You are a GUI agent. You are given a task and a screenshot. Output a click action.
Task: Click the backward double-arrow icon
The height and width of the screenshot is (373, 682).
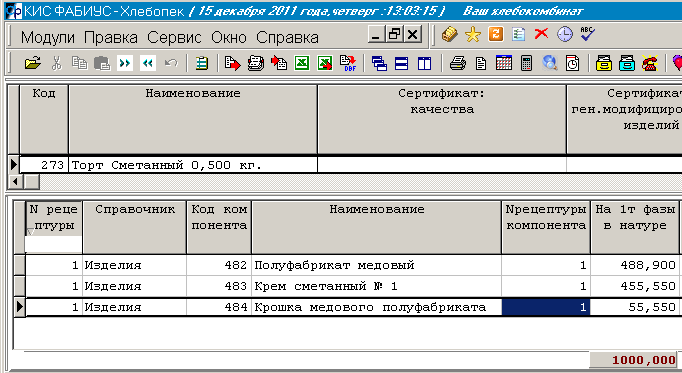click(148, 63)
